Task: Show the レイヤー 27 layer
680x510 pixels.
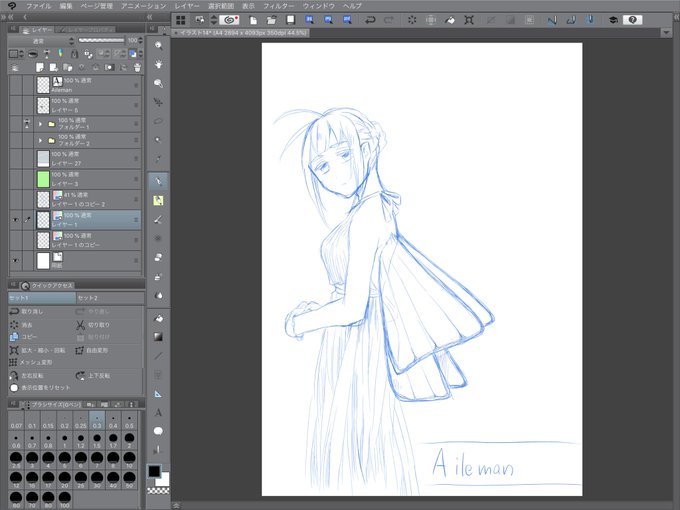Action: tap(16, 158)
